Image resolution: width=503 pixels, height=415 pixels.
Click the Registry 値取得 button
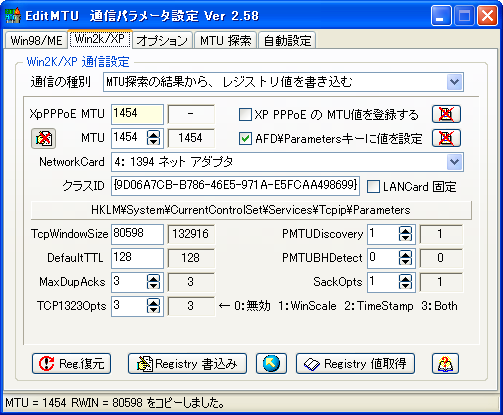(x=355, y=364)
